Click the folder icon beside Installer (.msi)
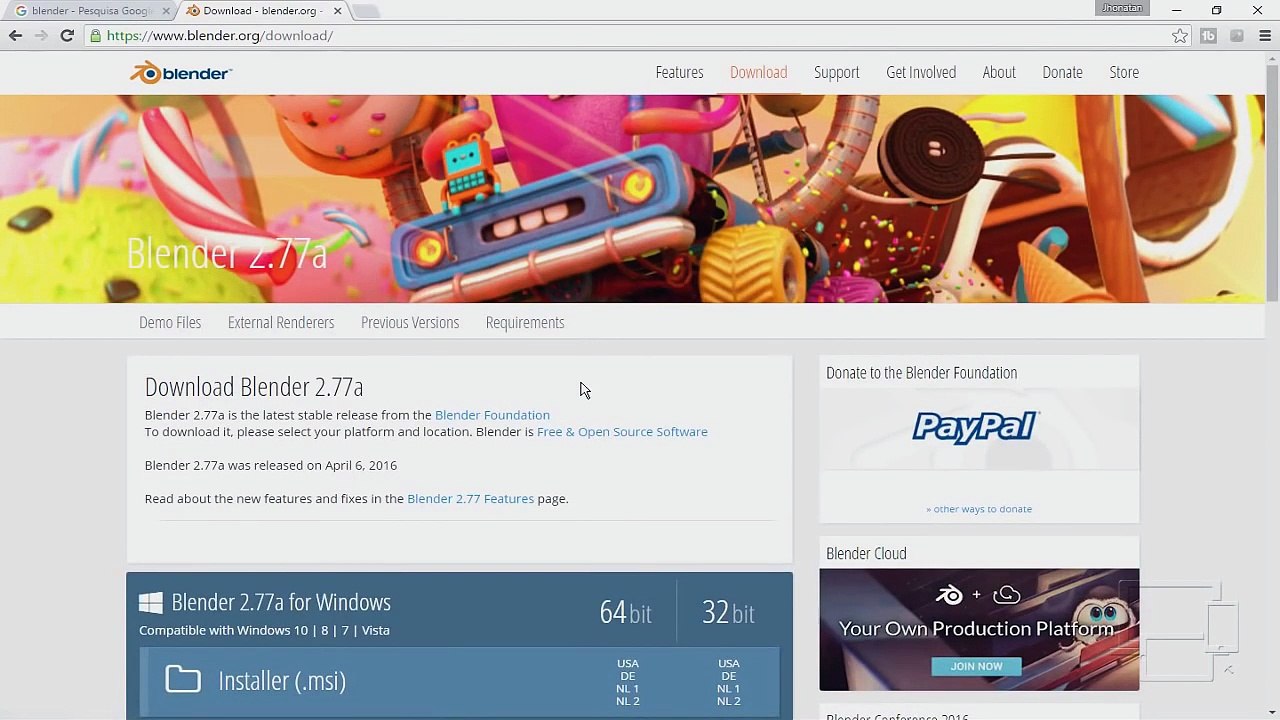The width and height of the screenshot is (1280, 720). click(183, 680)
